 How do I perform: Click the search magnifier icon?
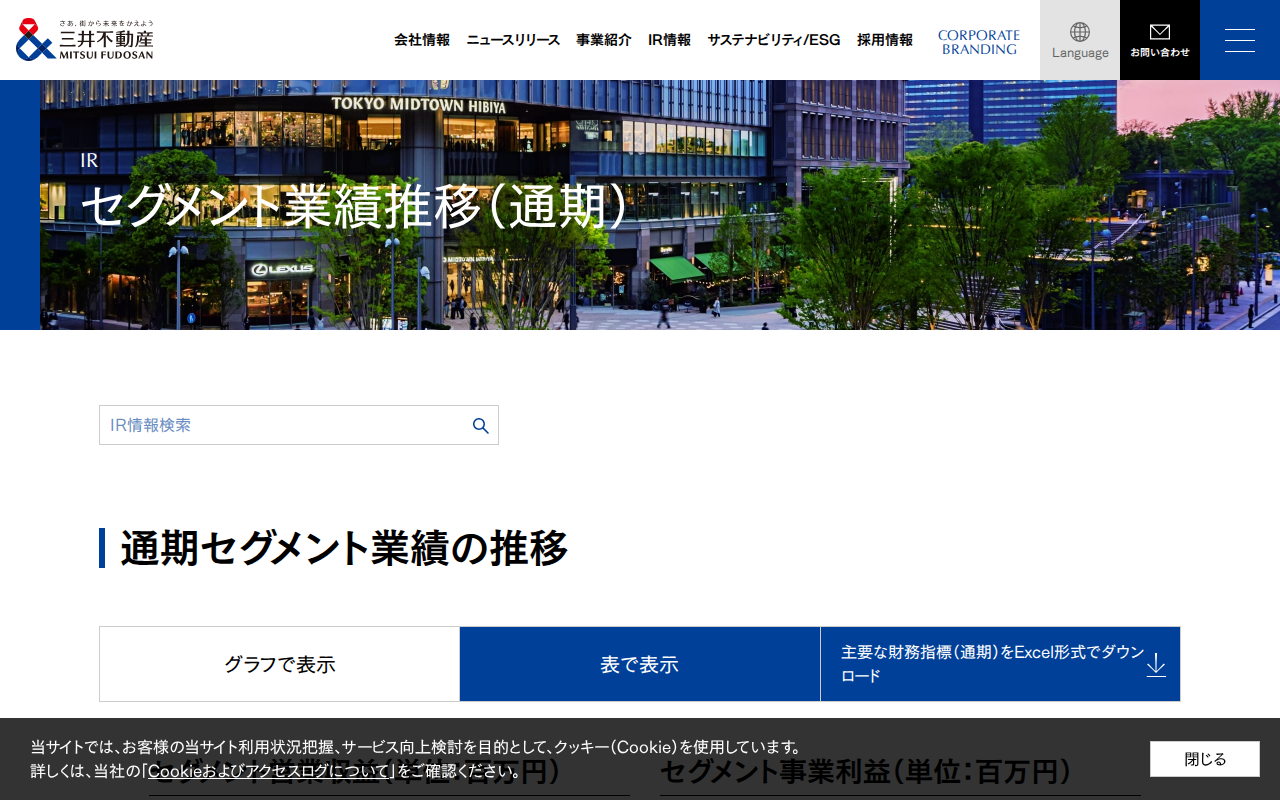481,426
